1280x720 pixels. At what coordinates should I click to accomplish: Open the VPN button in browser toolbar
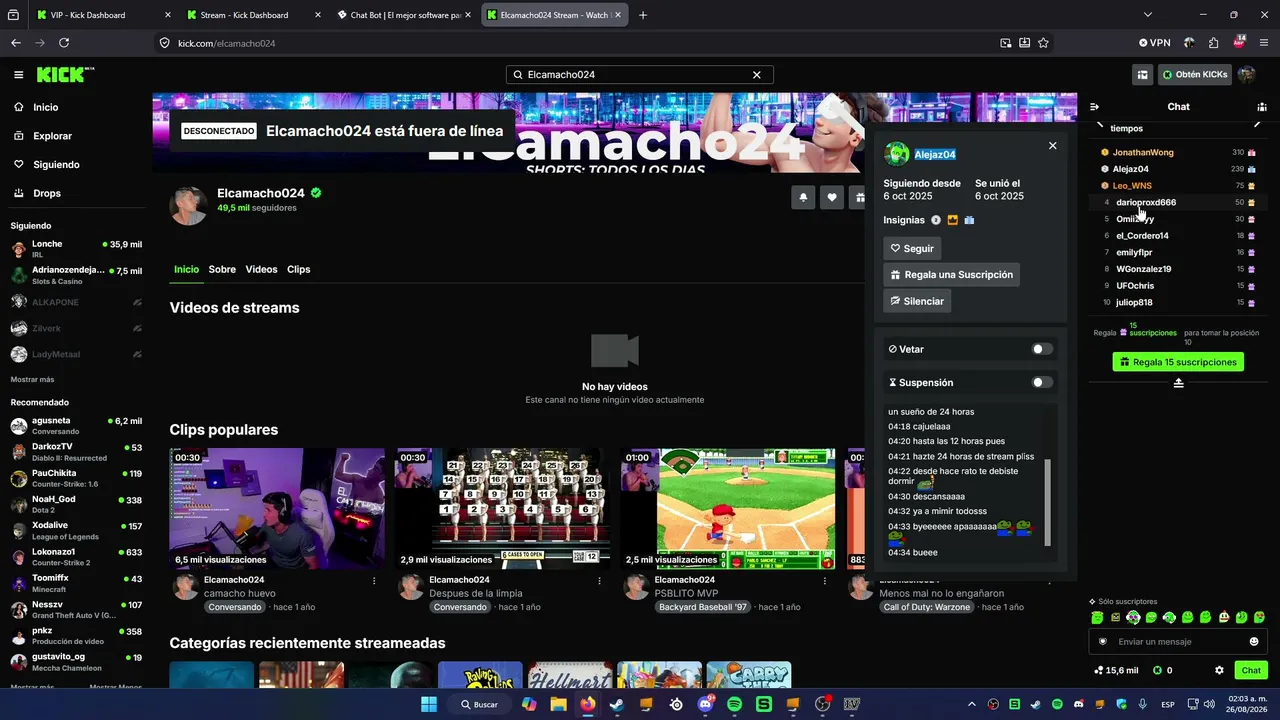(x=1154, y=43)
